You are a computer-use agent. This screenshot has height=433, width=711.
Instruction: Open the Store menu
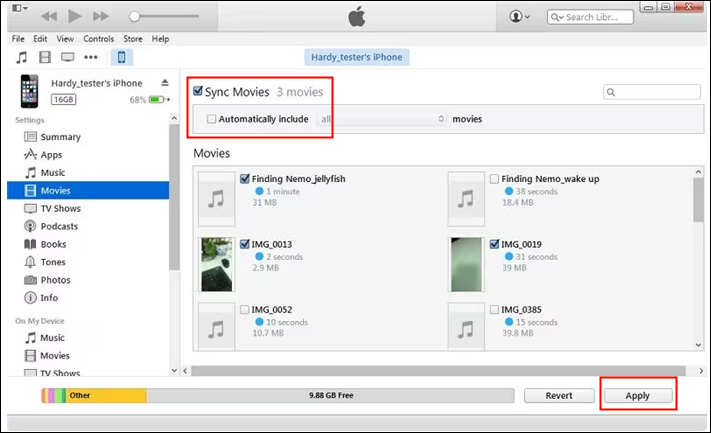(133, 39)
